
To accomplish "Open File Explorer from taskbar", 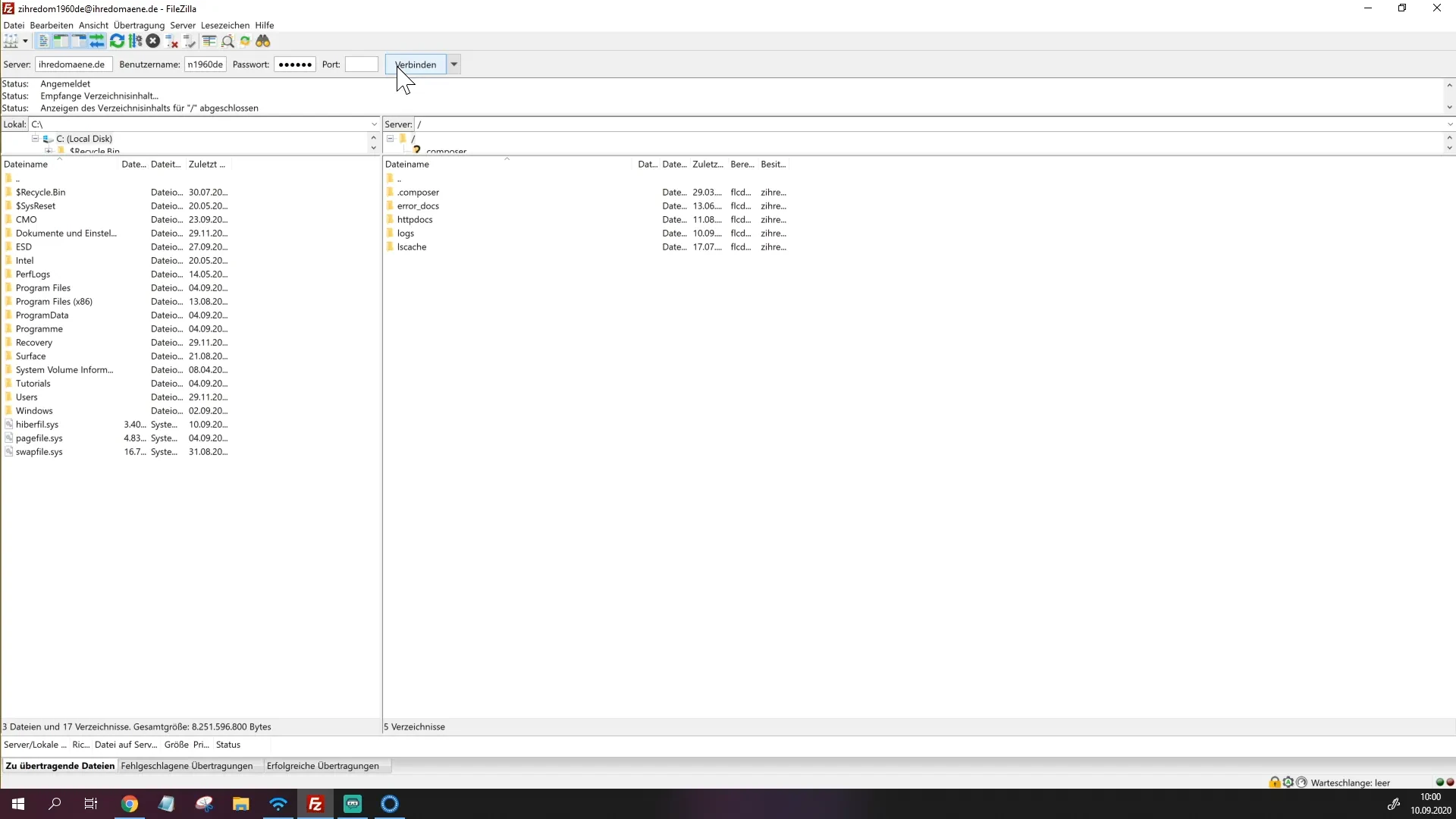I will tap(241, 804).
